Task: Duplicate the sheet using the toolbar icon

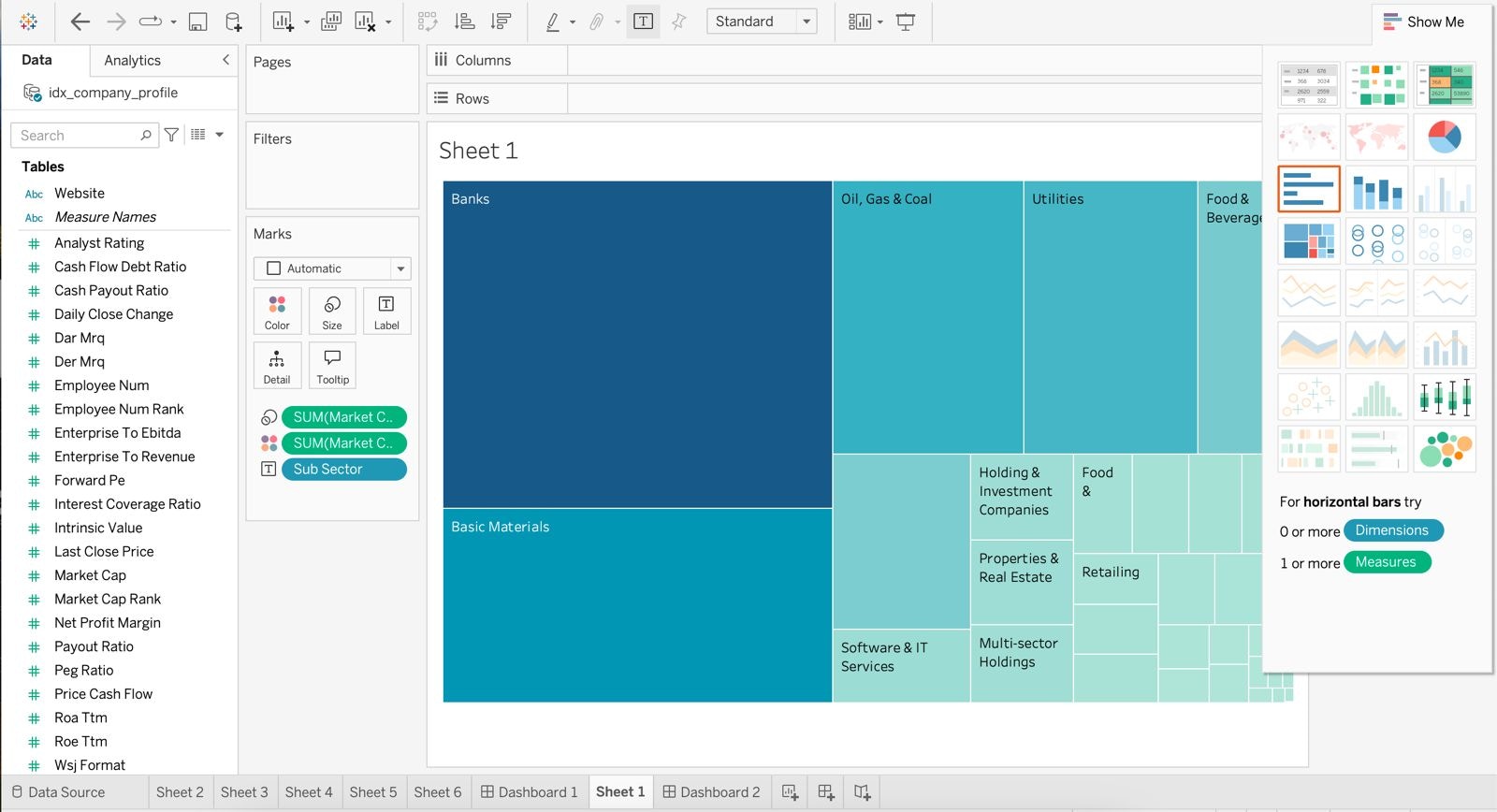Action: 331,22
